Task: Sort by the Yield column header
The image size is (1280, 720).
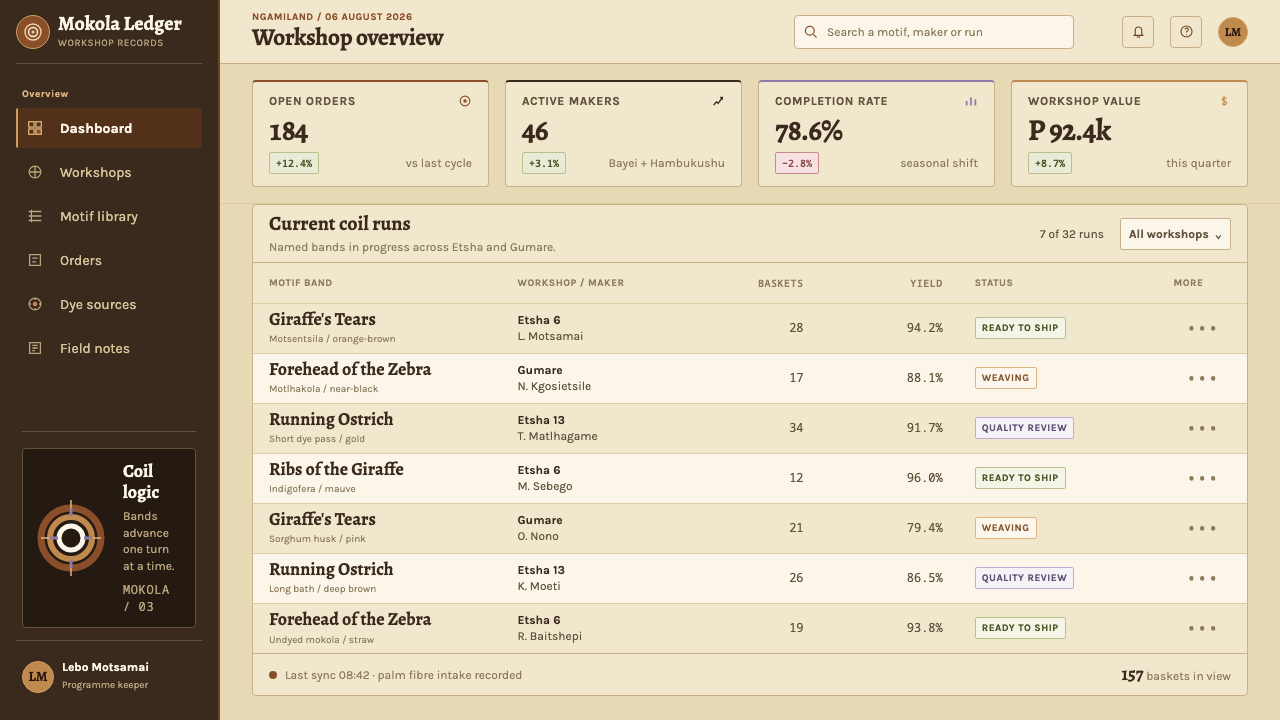Action: click(926, 283)
